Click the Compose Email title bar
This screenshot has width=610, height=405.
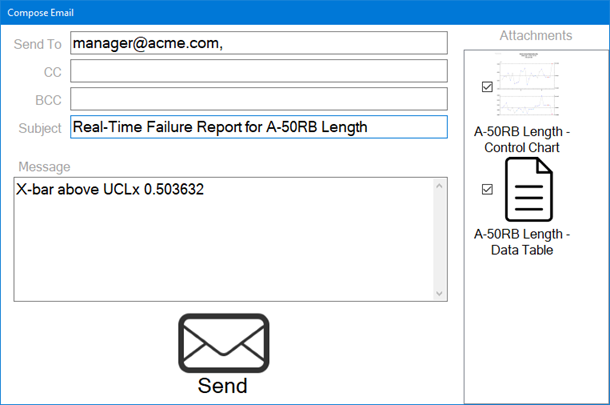(300, 12)
